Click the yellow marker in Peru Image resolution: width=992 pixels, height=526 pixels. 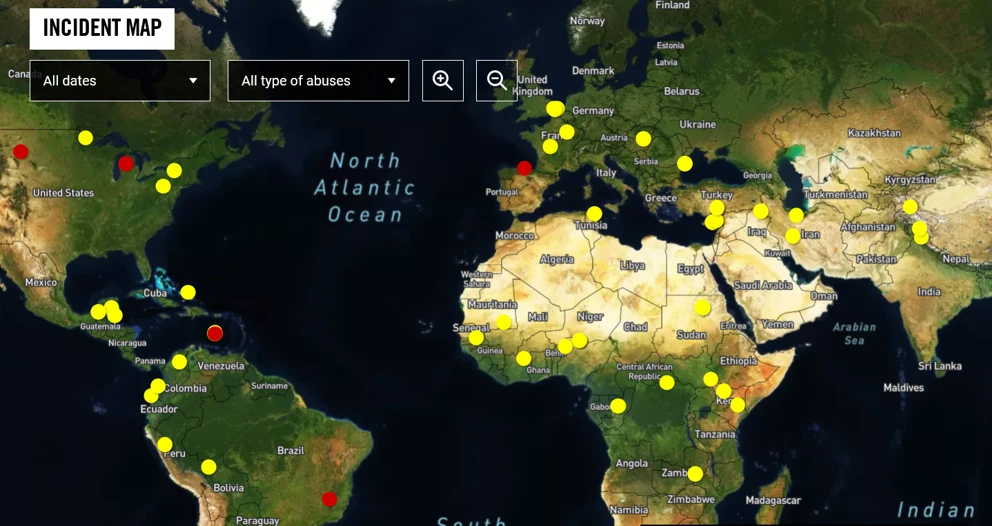tap(165, 445)
